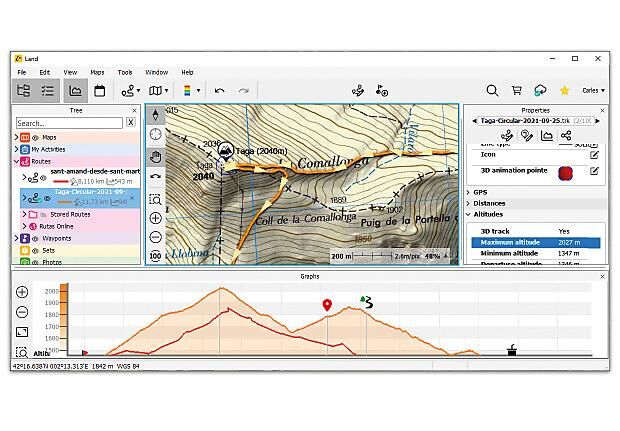
Task: Toggle visibility eye of Sets
Action: coord(36,251)
